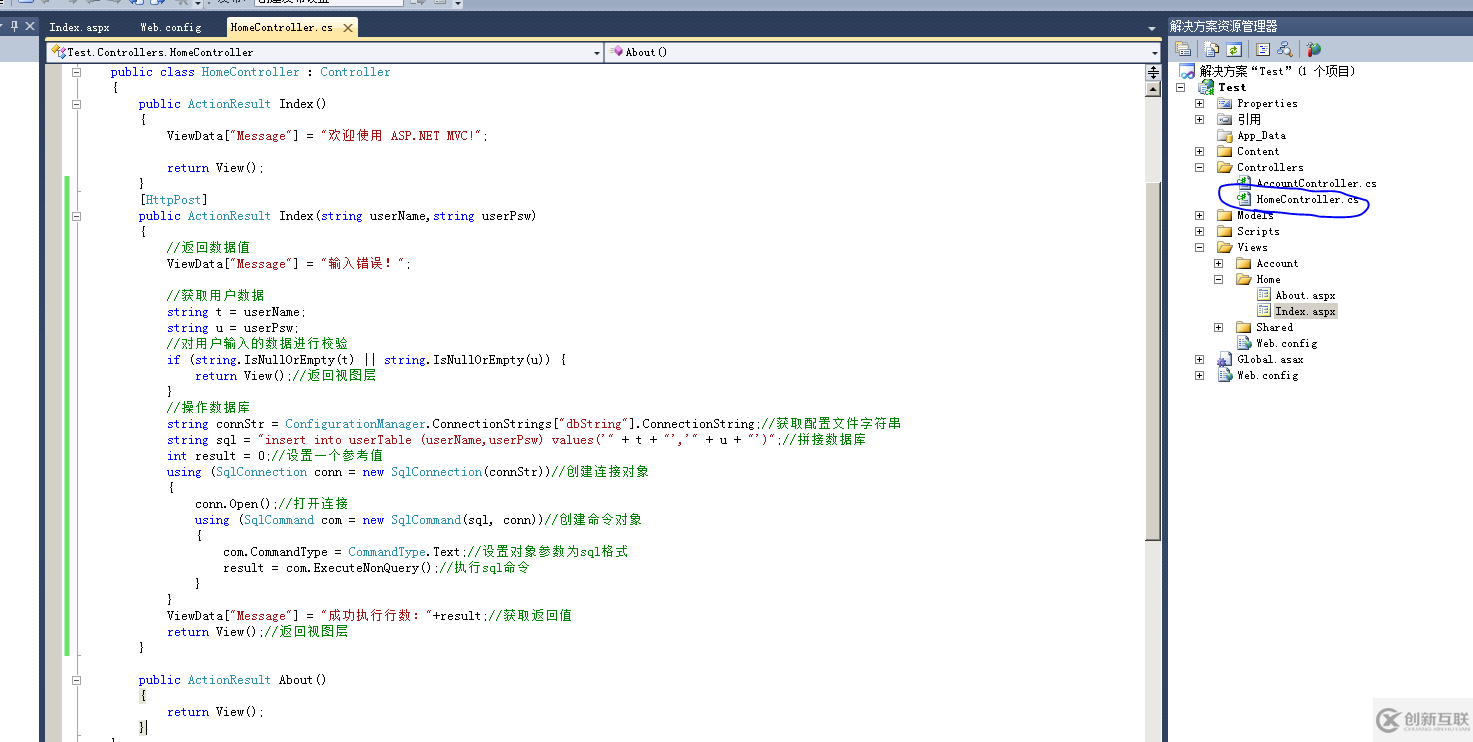
Task: Expand the Models folder node
Action: click(x=1199, y=215)
